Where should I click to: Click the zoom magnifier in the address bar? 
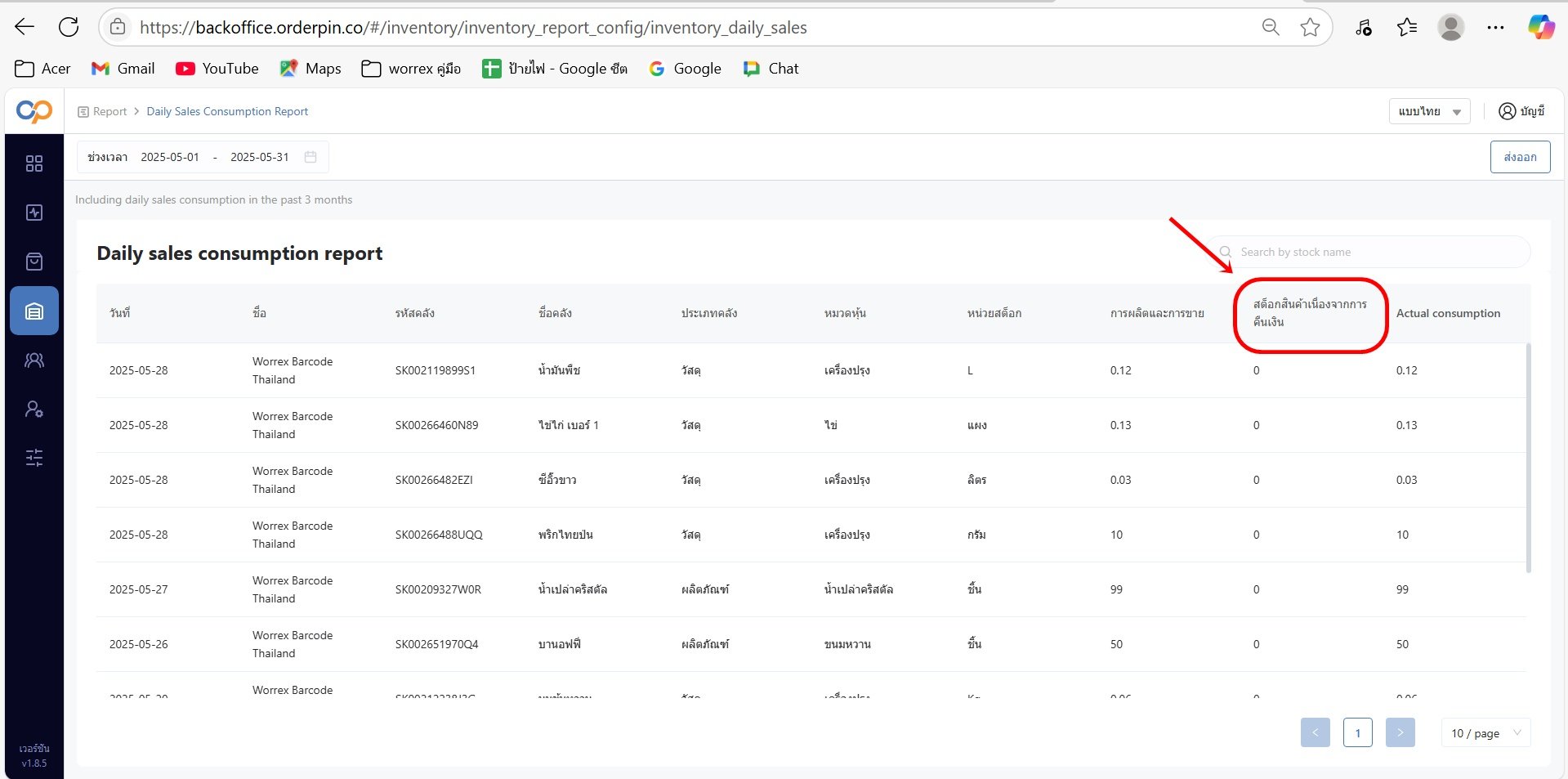tap(1271, 27)
